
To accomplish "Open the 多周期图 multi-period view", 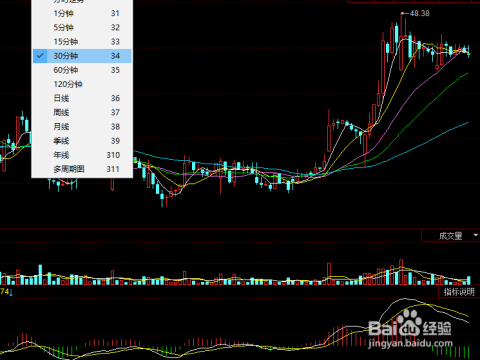I will [82, 169].
